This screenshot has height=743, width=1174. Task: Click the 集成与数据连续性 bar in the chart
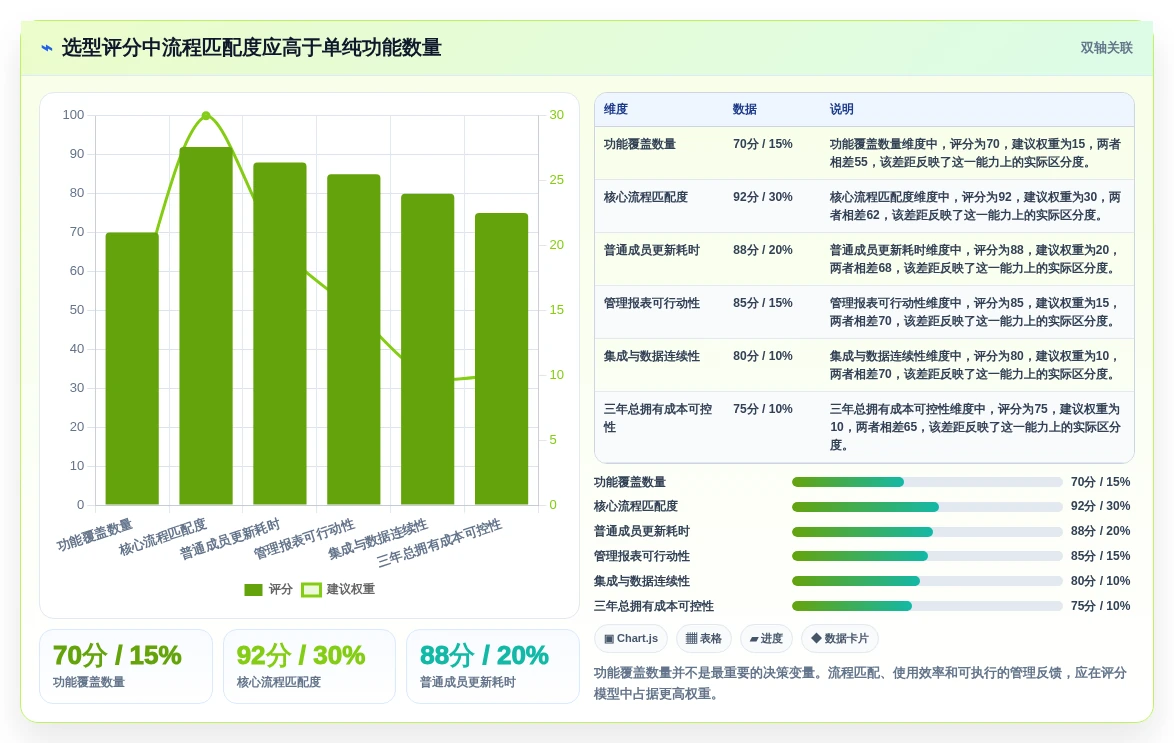tap(428, 349)
